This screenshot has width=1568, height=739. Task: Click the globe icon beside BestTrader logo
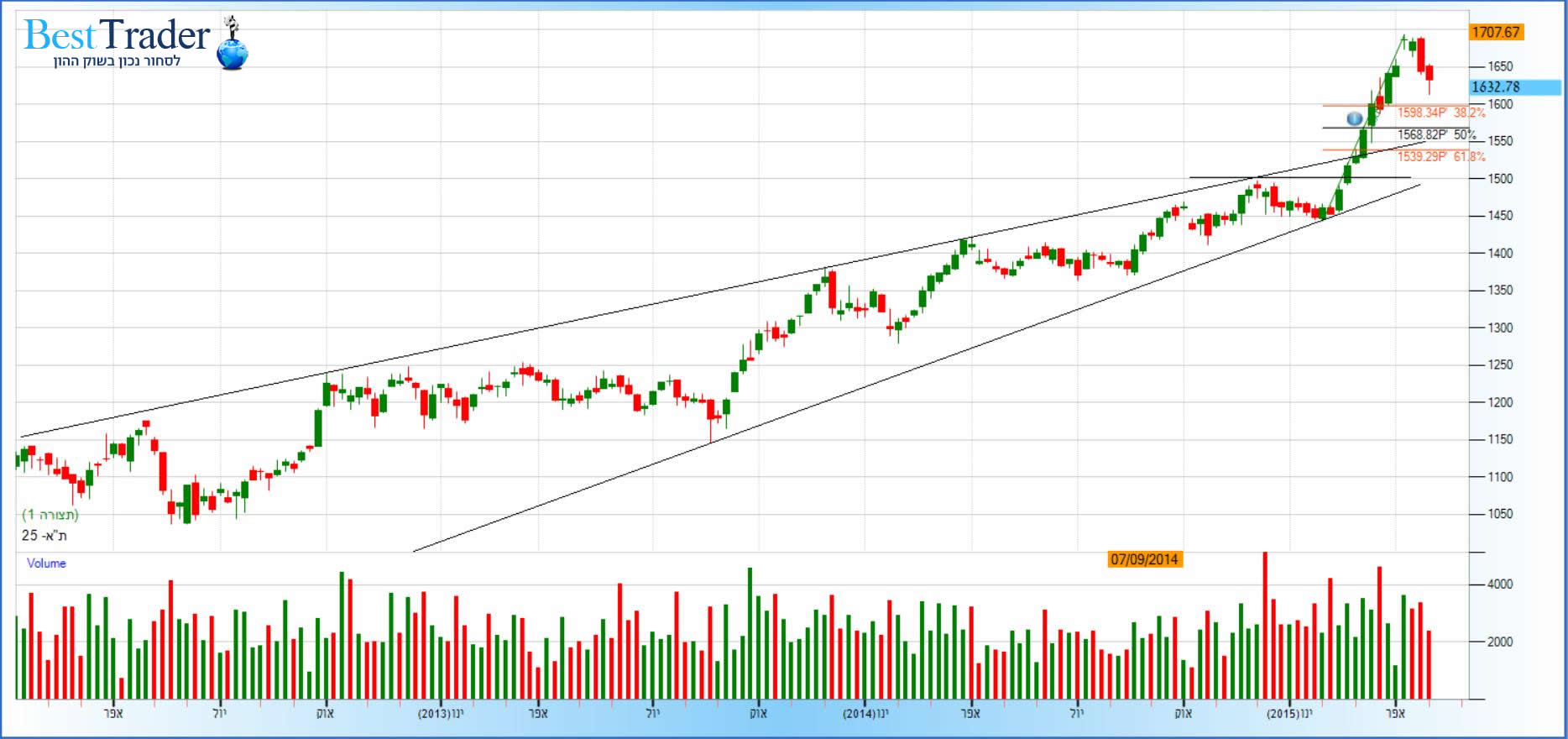pyautogui.click(x=233, y=54)
